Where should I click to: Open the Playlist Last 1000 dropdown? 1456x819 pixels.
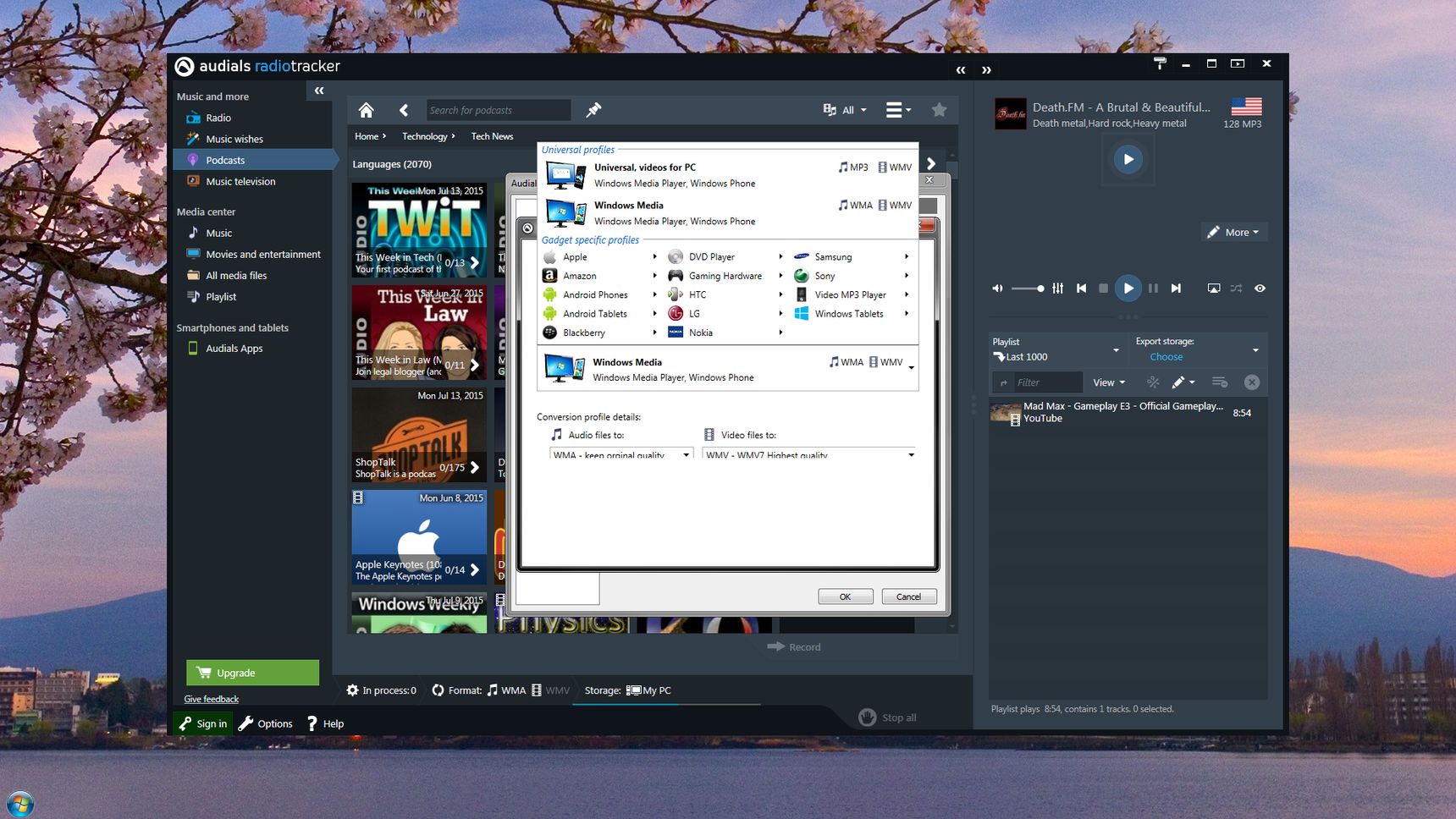point(1116,349)
